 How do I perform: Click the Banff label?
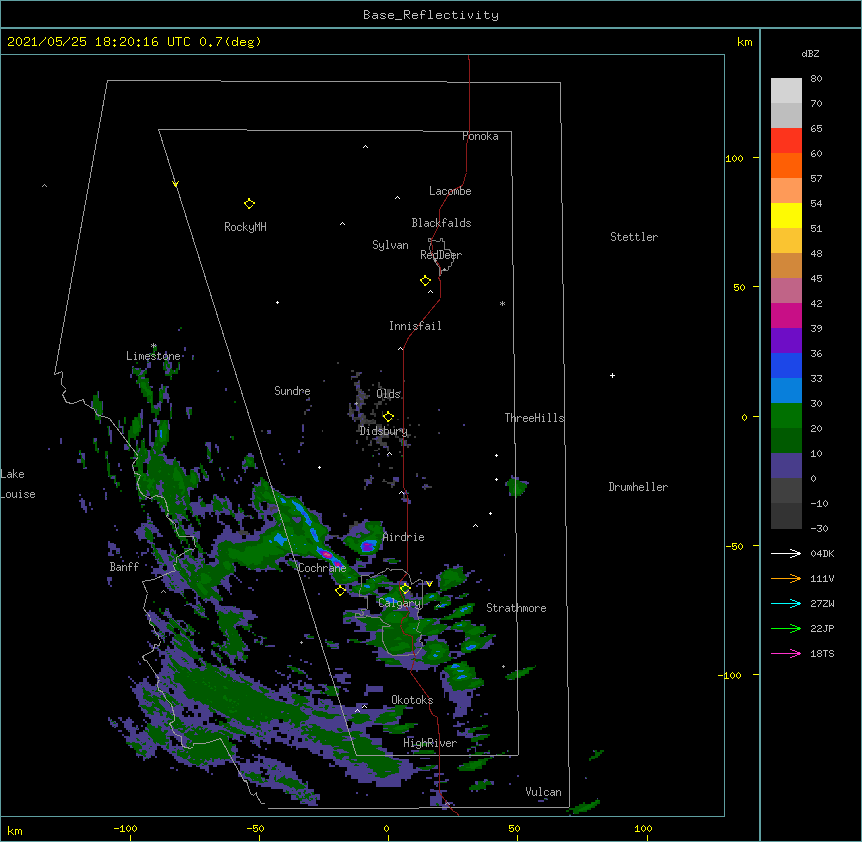124,567
